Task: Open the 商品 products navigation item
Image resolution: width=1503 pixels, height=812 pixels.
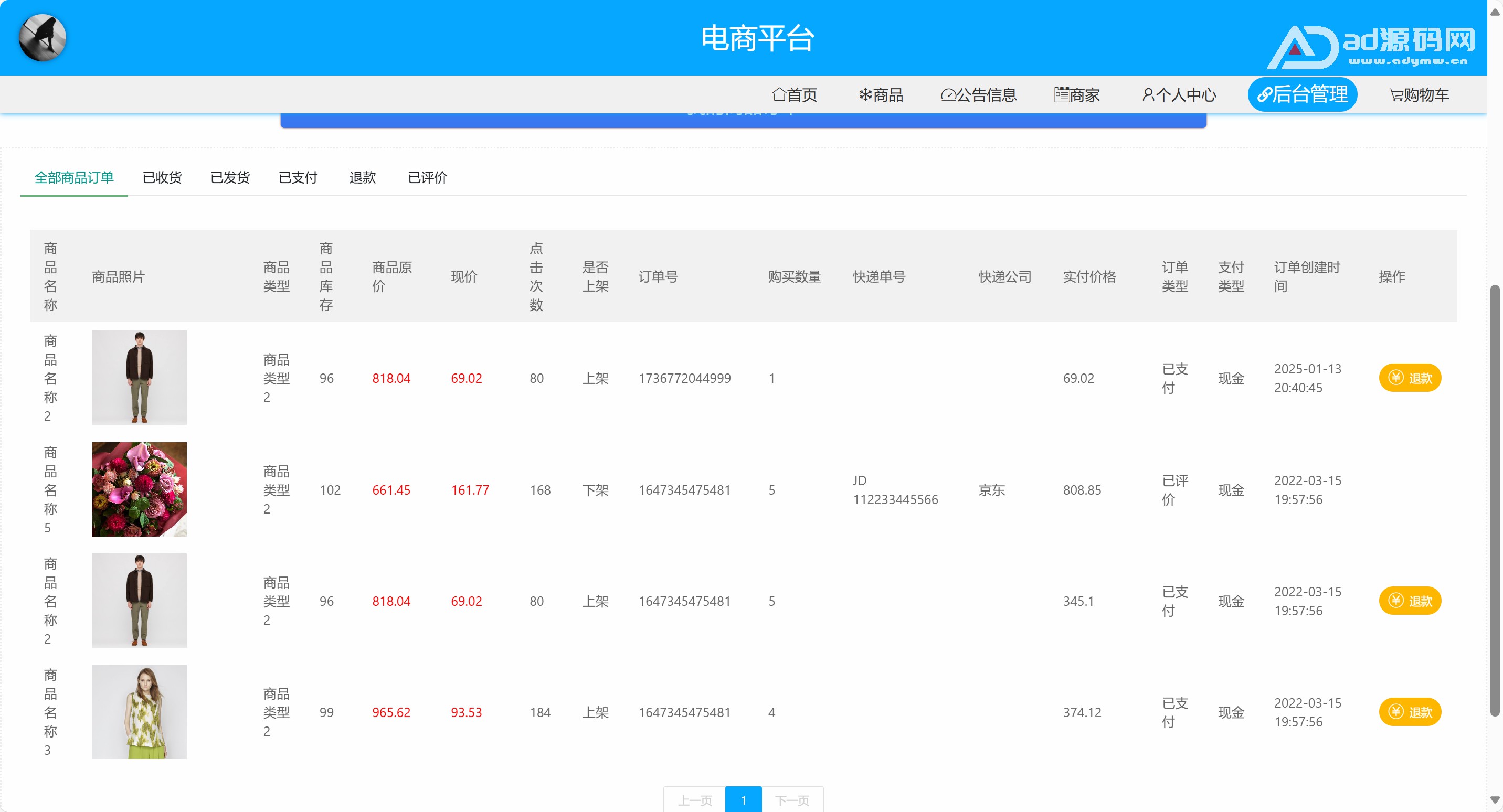Action: pos(881,94)
